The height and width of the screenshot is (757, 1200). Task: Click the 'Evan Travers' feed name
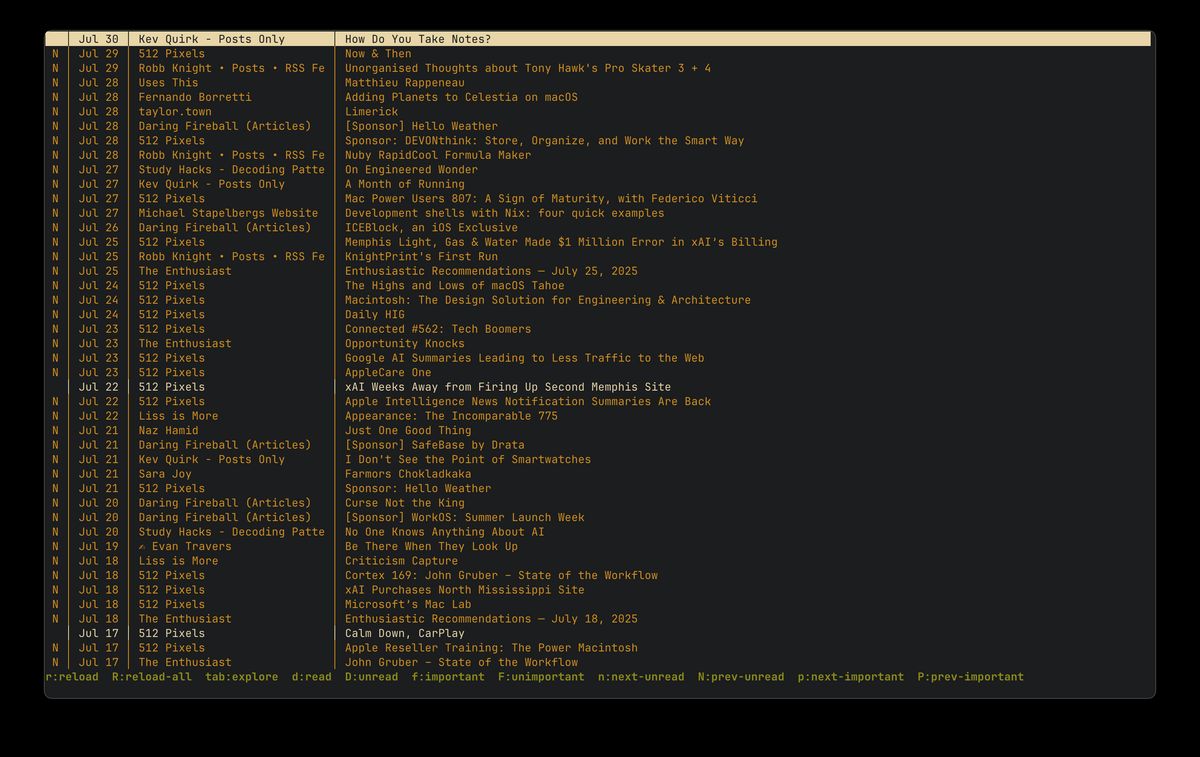coord(185,547)
